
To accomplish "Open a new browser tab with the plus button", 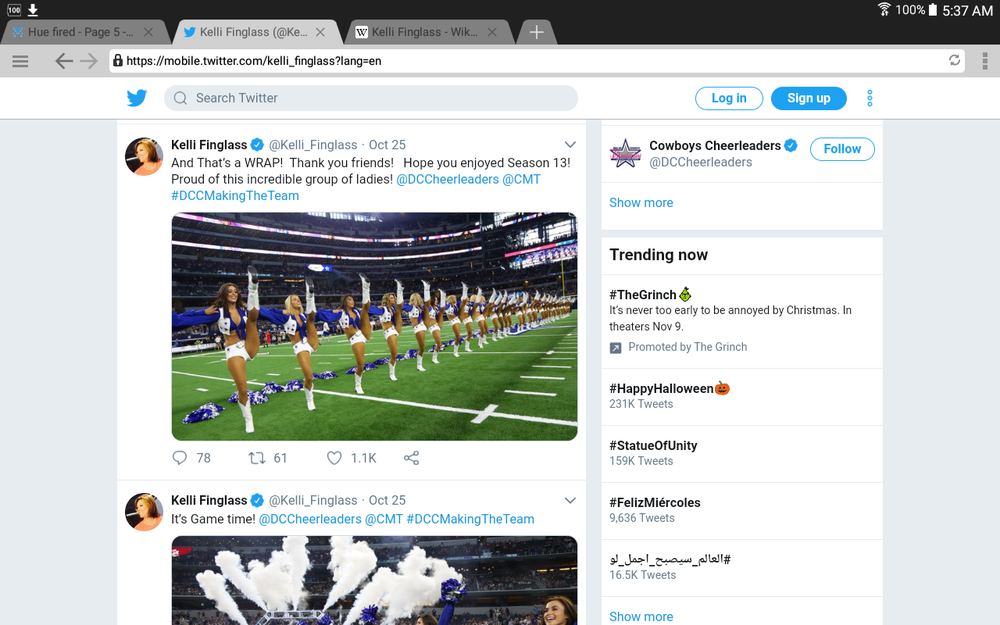I will (x=536, y=32).
